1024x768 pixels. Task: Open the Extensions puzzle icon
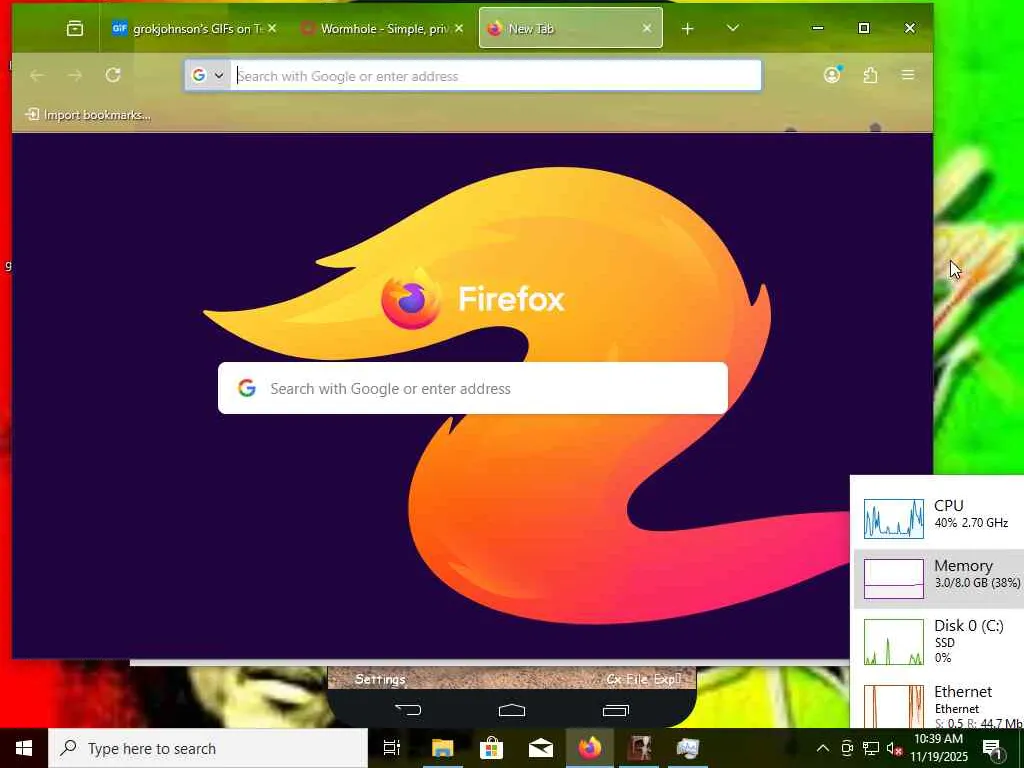[870, 75]
